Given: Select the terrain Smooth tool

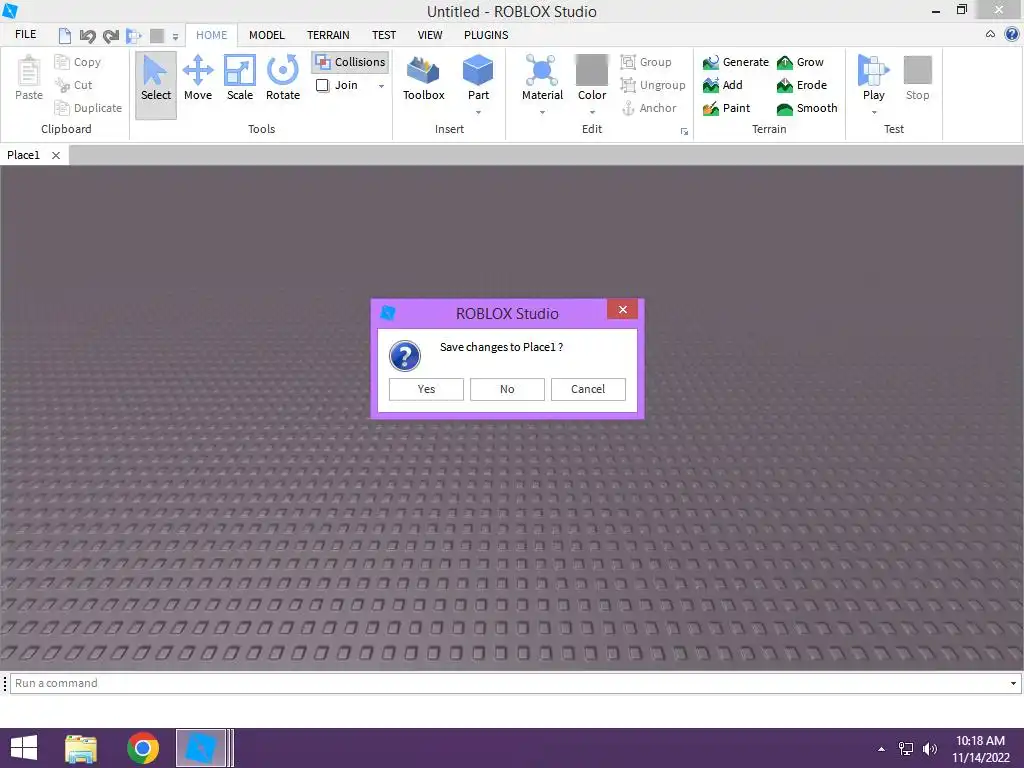Looking at the screenshot, I should (807, 108).
